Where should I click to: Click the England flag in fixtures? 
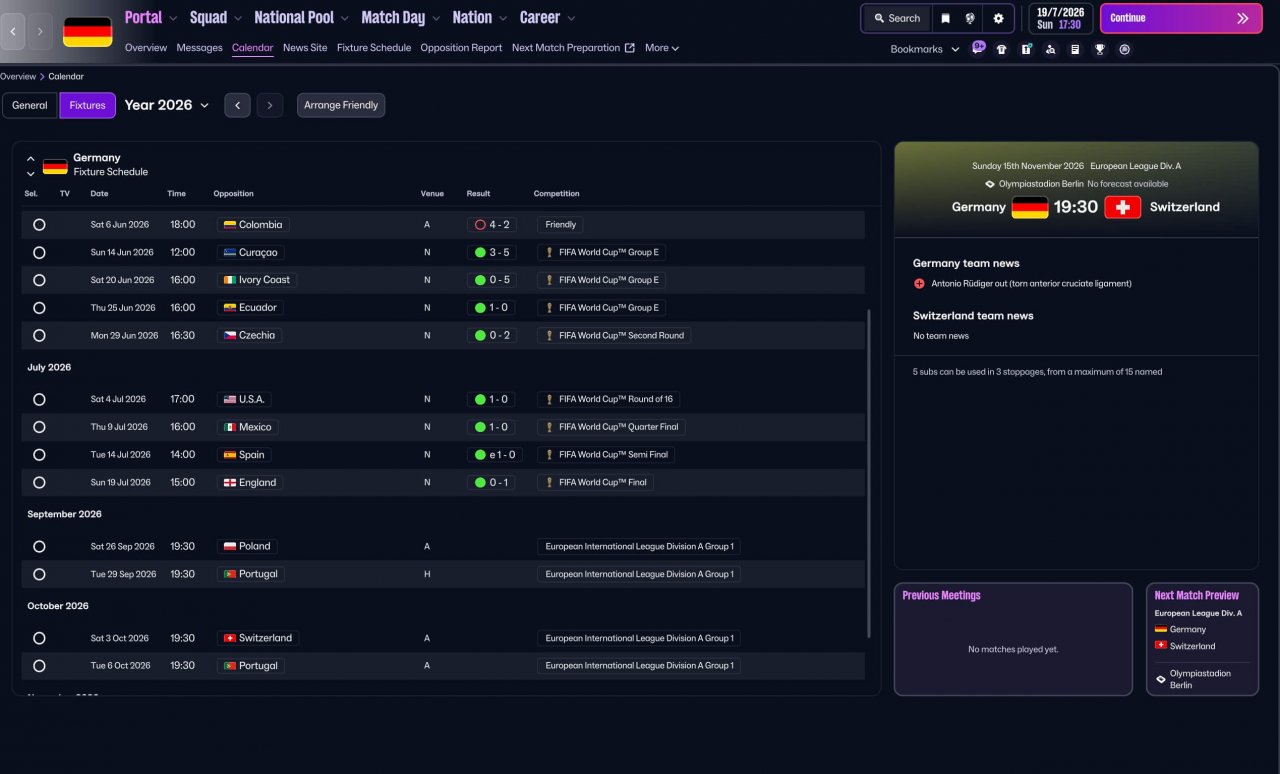230,483
